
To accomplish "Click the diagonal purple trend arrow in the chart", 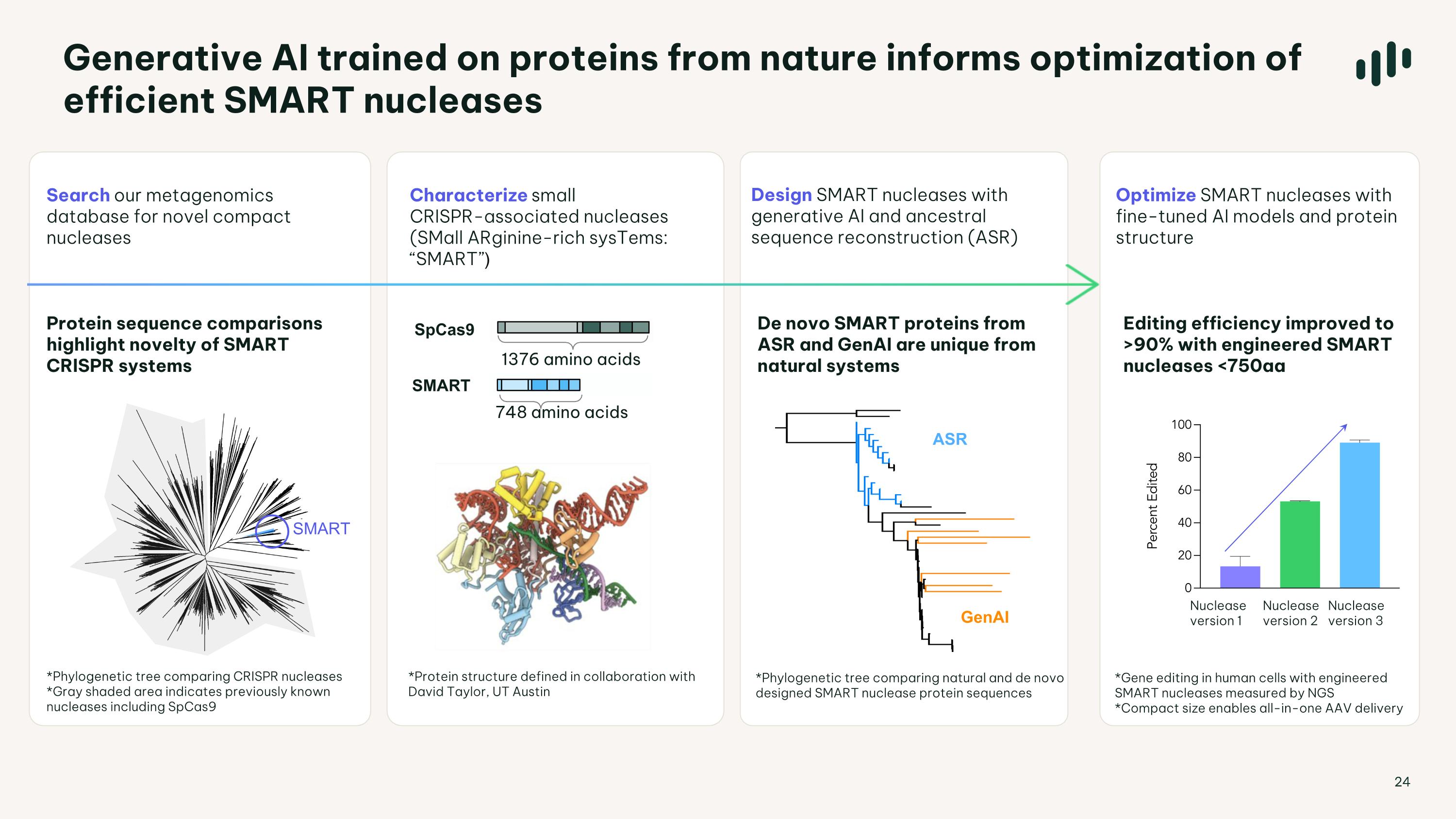I will coord(1285,487).
